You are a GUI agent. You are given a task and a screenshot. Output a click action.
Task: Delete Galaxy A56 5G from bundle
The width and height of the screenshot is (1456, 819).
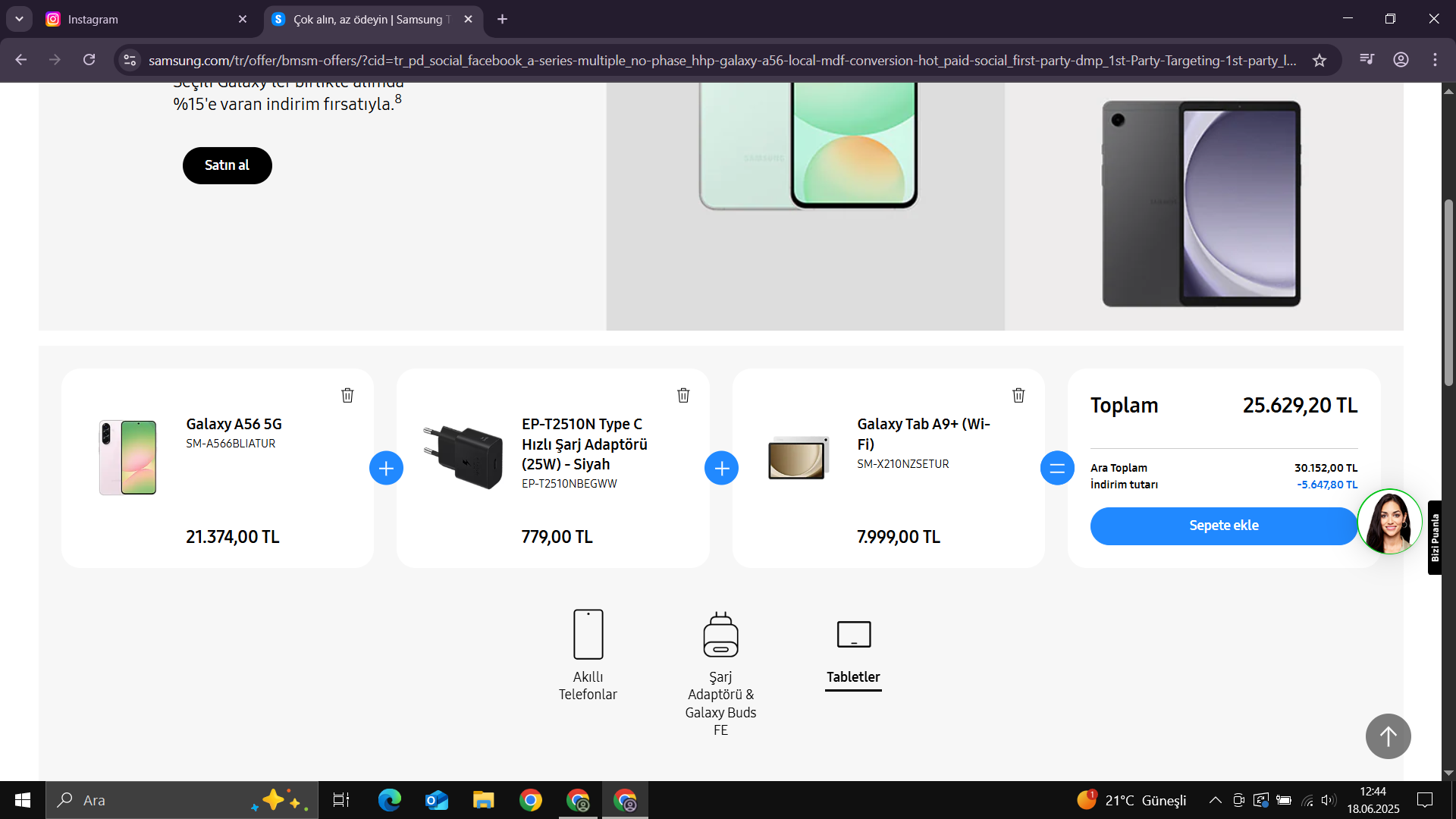(x=347, y=395)
